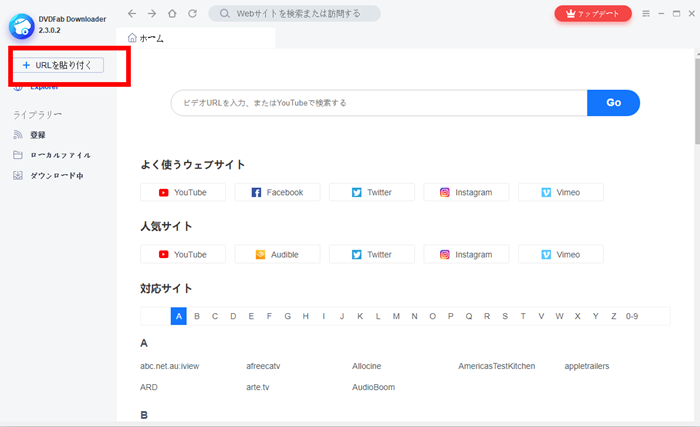
Task: Open the Allocine site link
Action: point(367,366)
